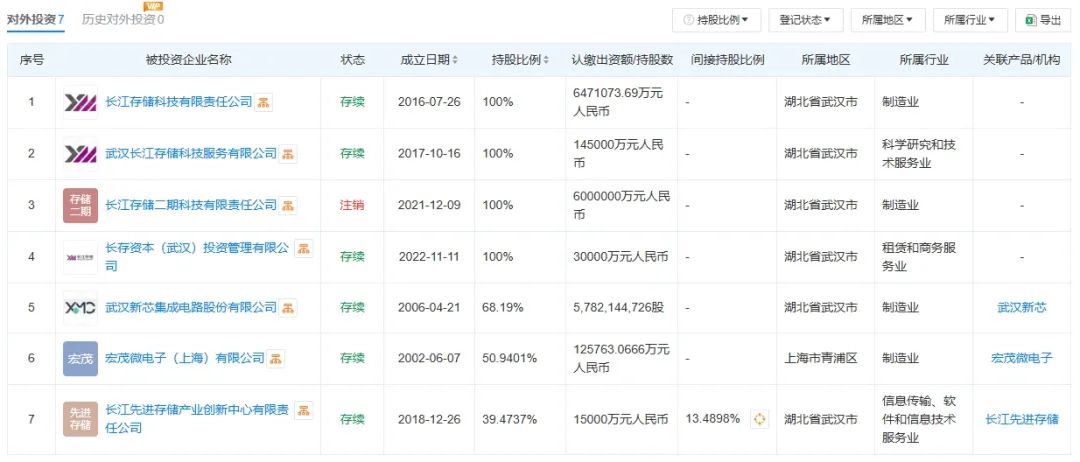Open the 长江存储科技有限责任公司 company link
Viewport: 1080px width, 462px height.
point(178,102)
